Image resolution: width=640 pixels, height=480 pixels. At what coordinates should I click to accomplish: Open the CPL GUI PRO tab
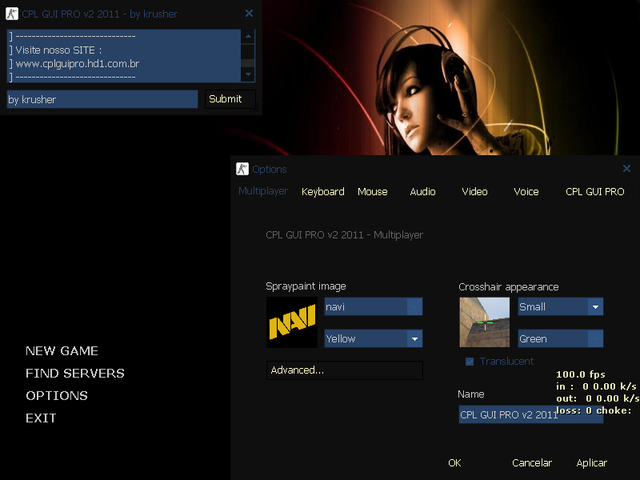tap(594, 192)
